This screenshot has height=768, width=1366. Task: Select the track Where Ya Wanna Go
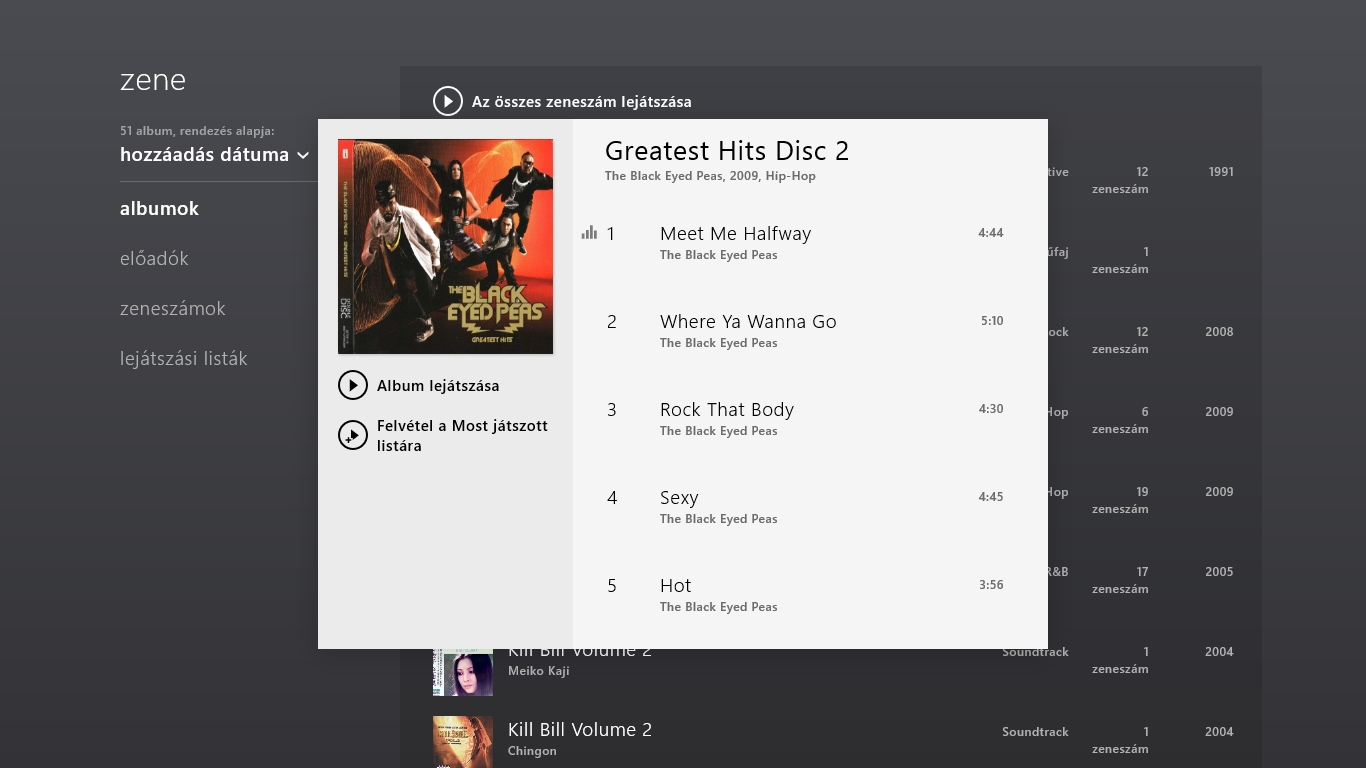click(x=747, y=322)
